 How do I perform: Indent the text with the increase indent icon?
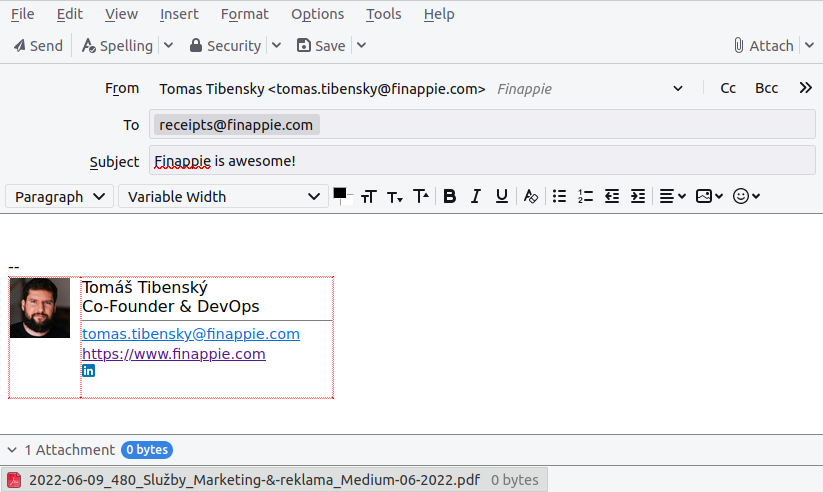[638, 197]
